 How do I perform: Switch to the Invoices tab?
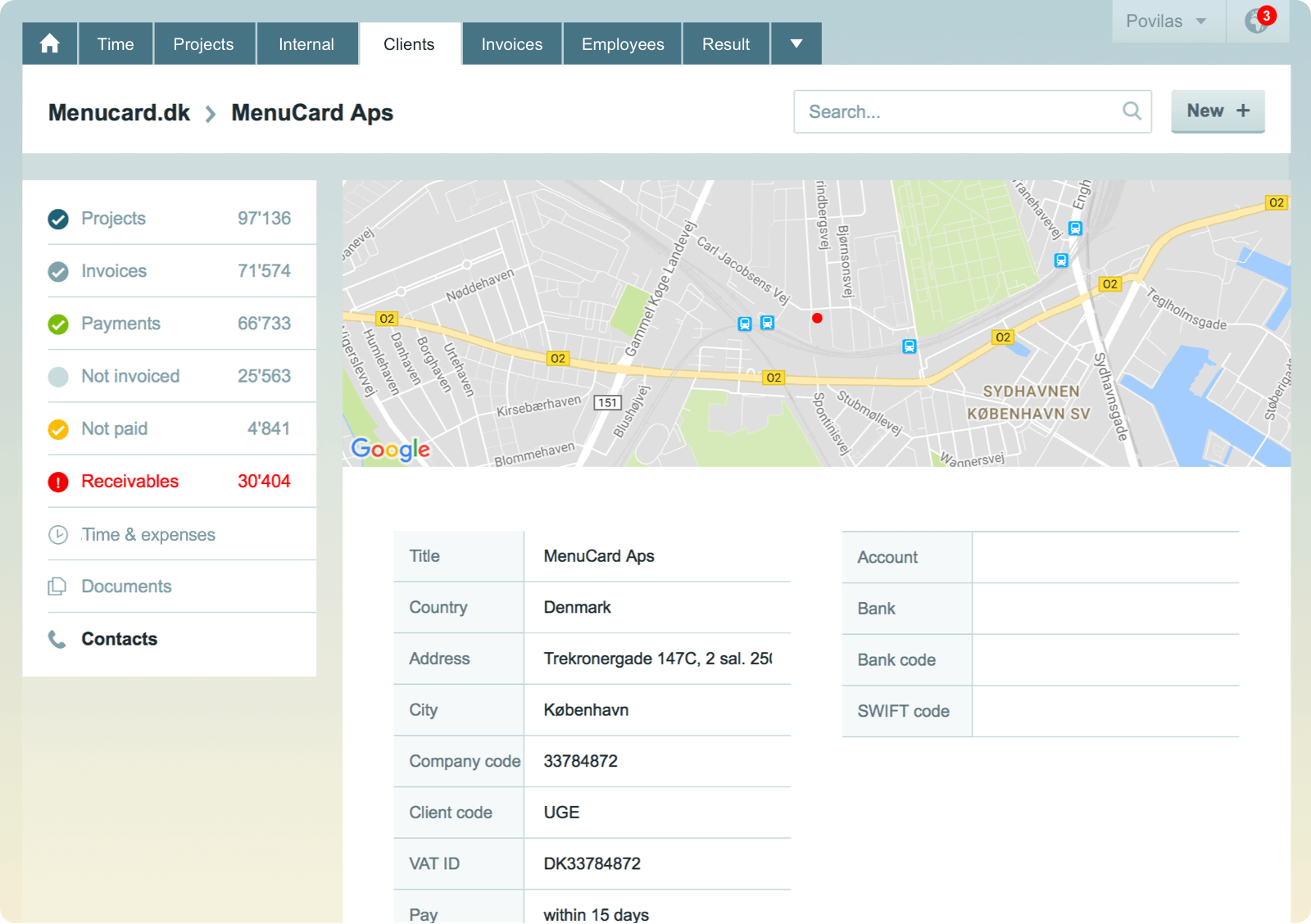512,44
